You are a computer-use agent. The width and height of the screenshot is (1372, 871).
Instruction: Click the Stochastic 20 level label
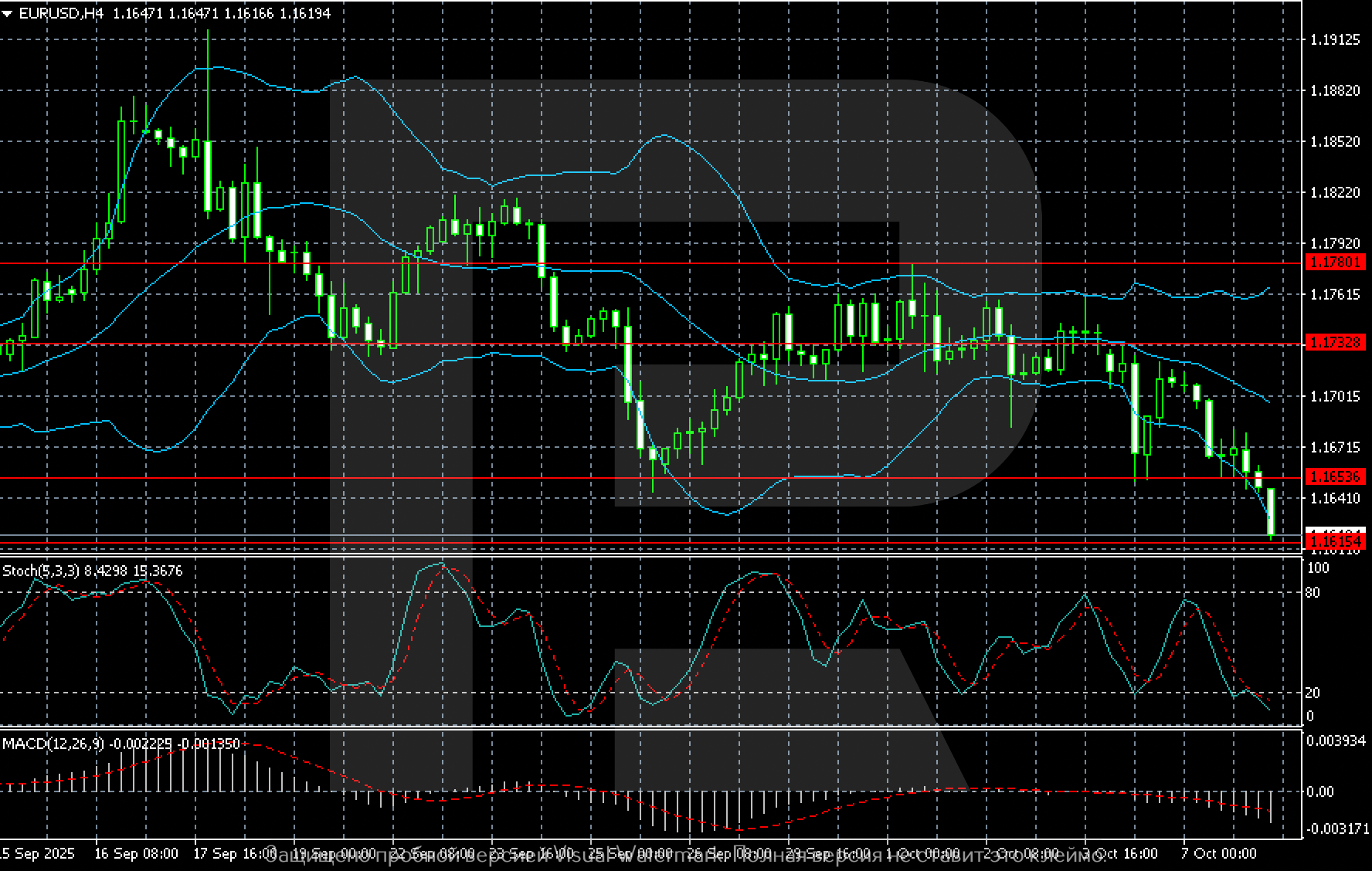[1313, 693]
